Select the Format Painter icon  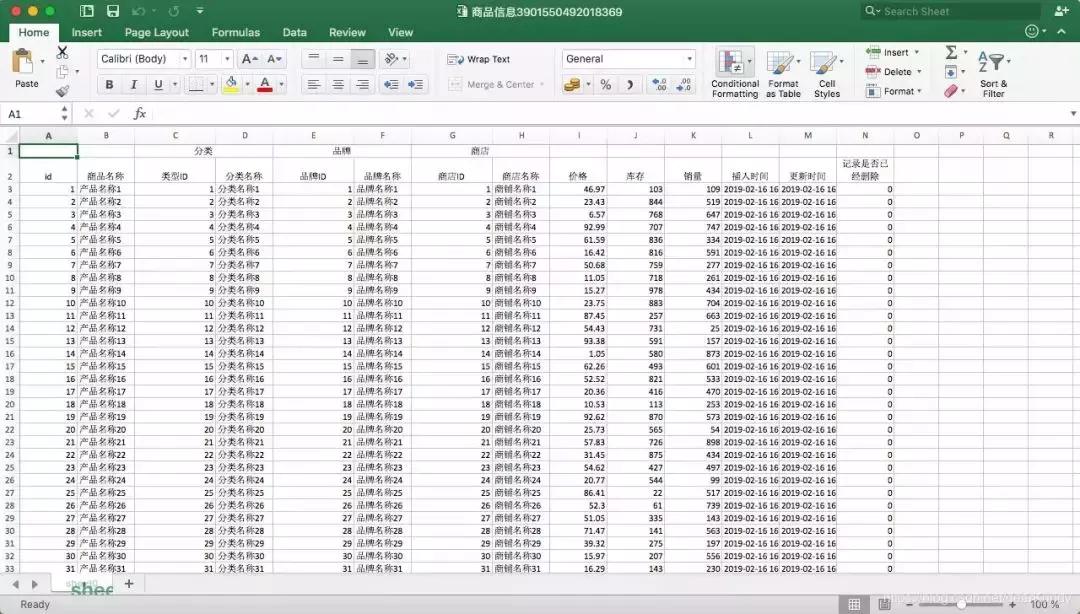coord(62,92)
